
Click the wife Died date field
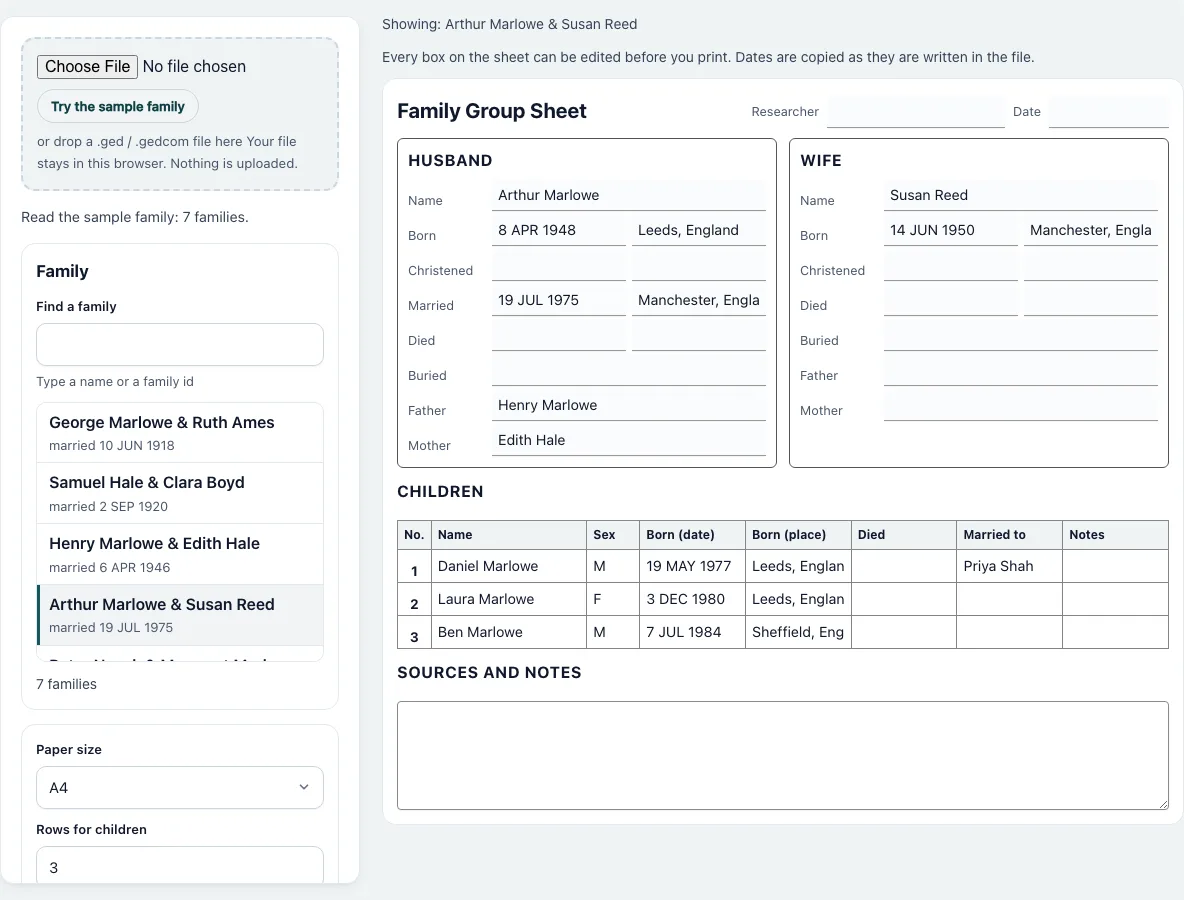(x=951, y=301)
